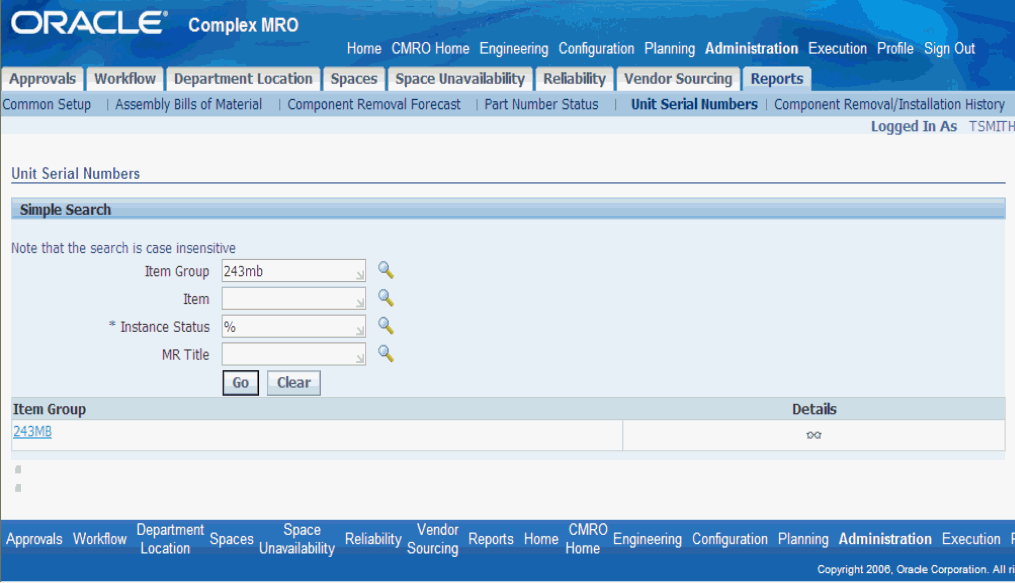Click footer Spaces link

tap(231, 538)
